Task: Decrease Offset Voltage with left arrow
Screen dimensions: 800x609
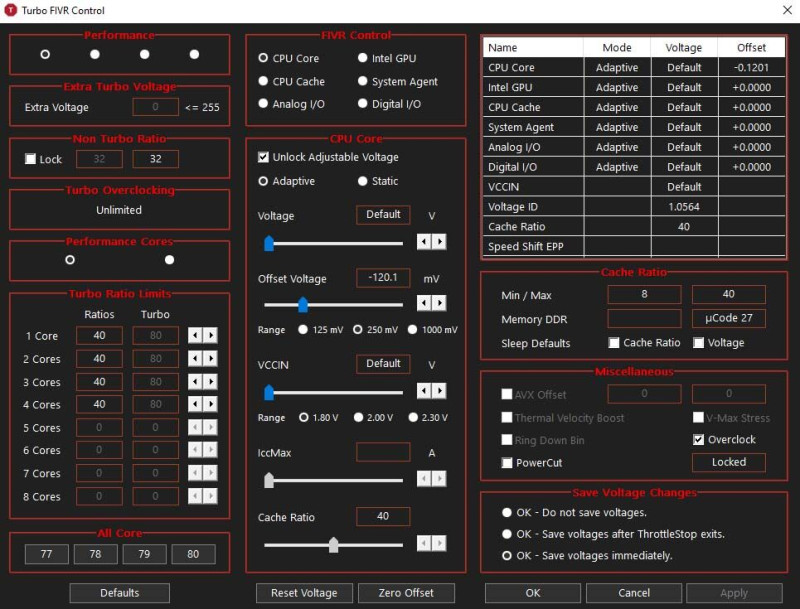Action: point(424,303)
